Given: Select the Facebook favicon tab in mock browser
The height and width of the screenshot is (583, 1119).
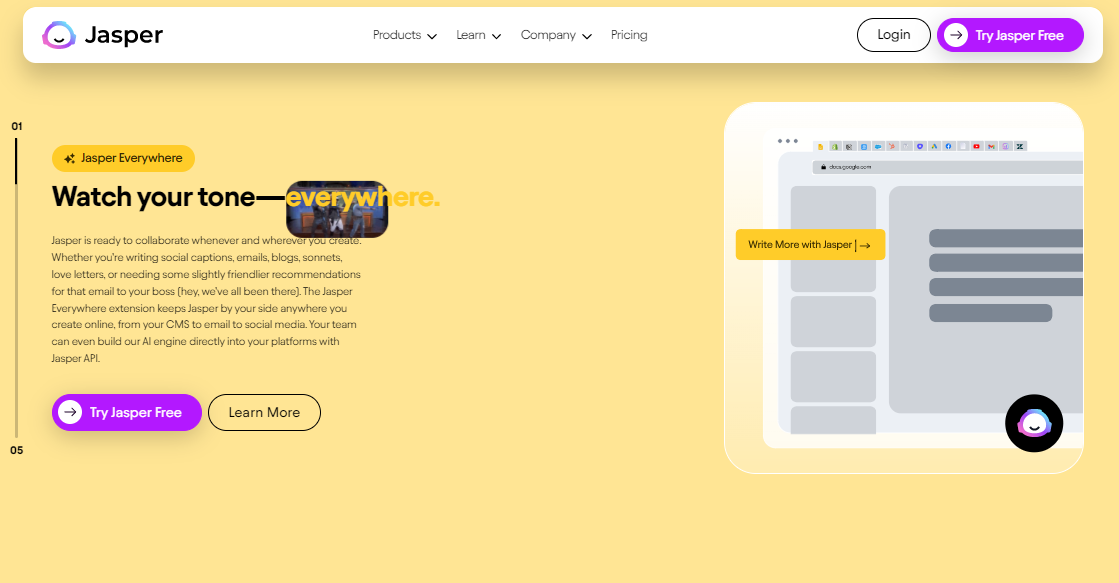Looking at the screenshot, I should point(948,146).
